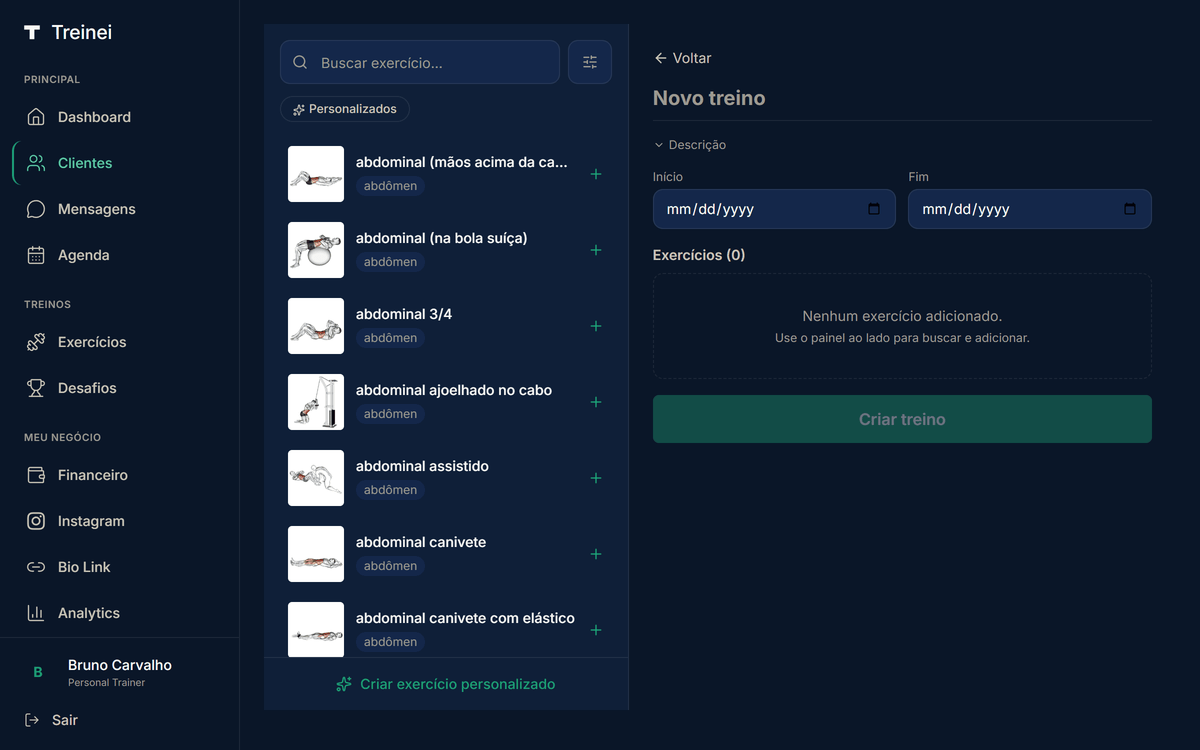Viewport: 1200px width, 750px height.
Task: Click abdômen tag under abdominal 3/4
Action: [x=390, y=338]
